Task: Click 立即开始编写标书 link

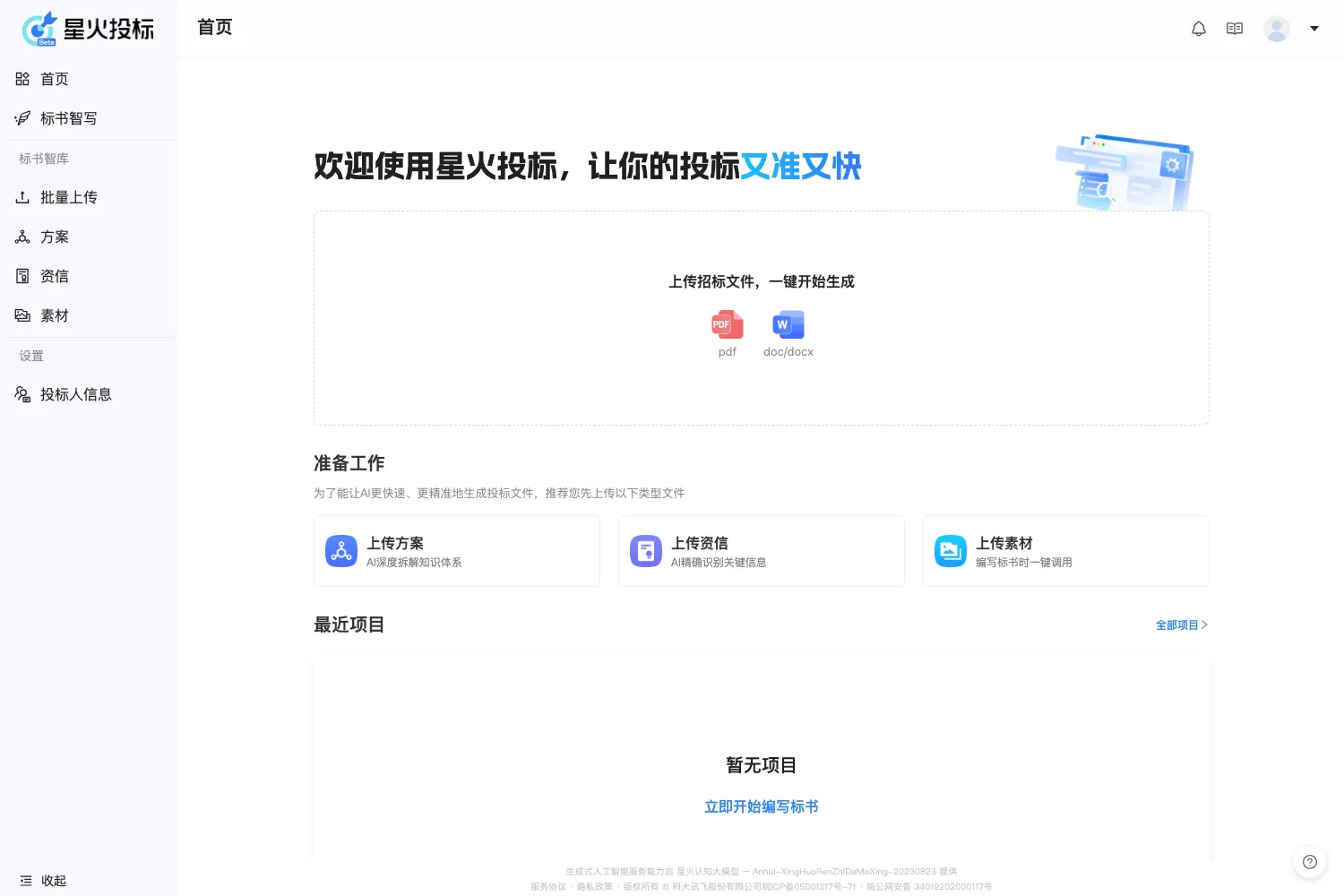Action: [762, 806]
